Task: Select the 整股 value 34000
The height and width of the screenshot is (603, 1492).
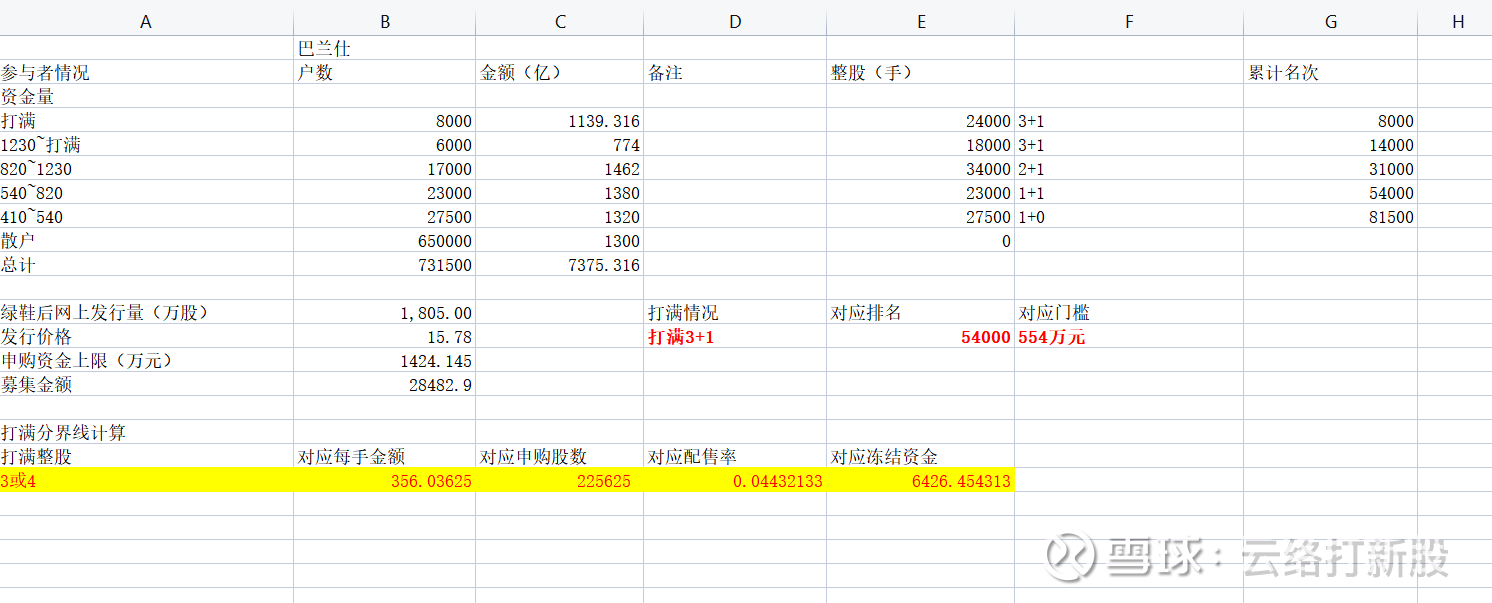Action: click(921, 168)
